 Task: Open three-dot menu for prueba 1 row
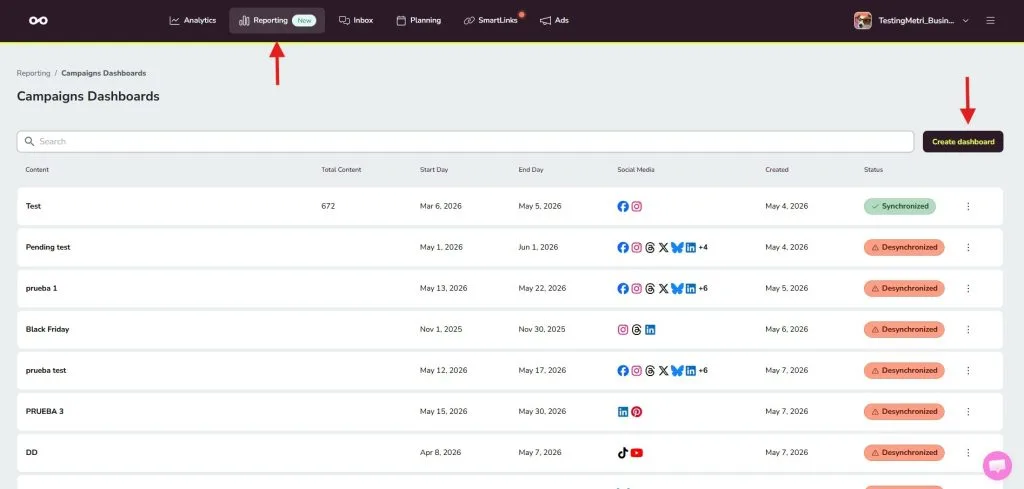968,289
